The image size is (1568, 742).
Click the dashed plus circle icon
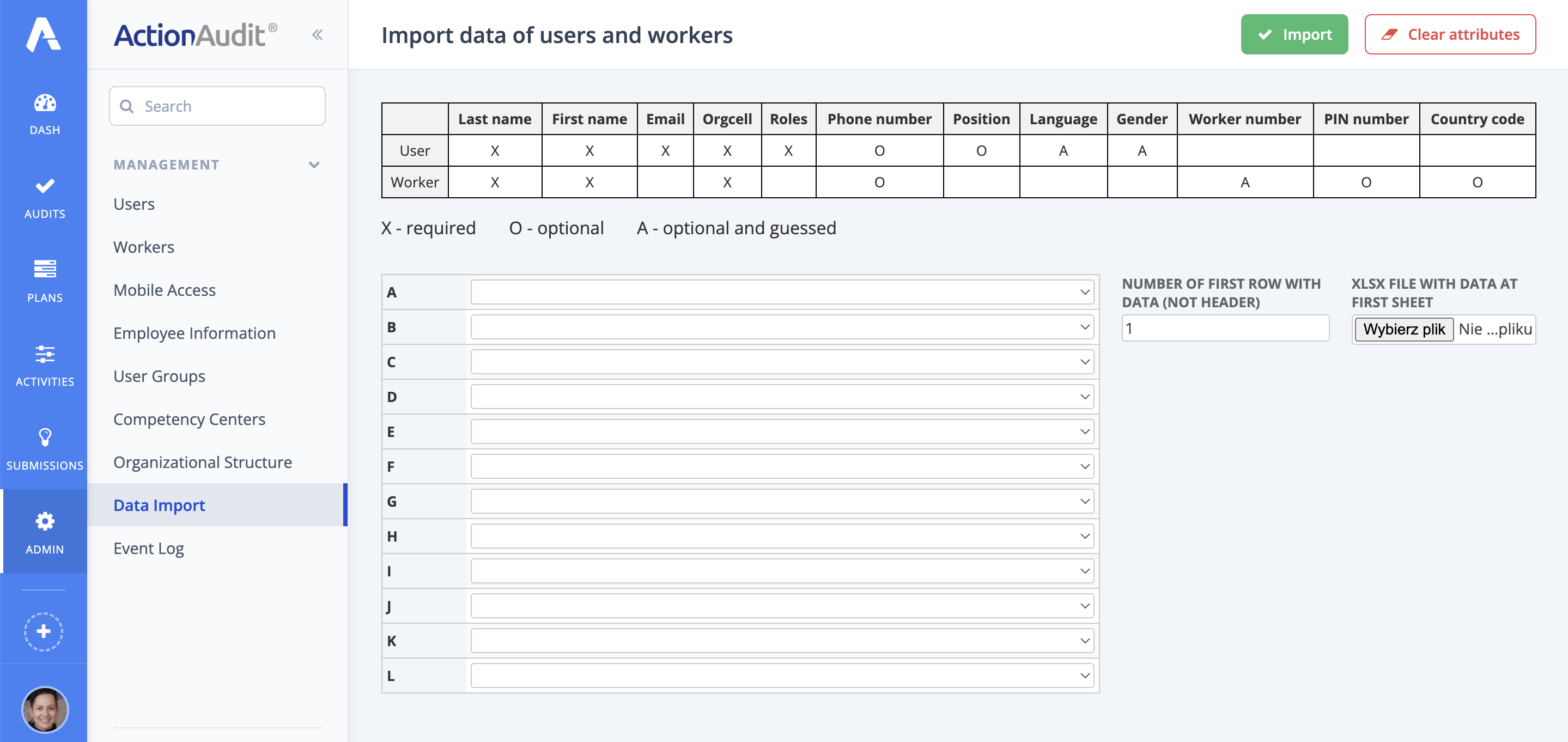click(44, 631)
